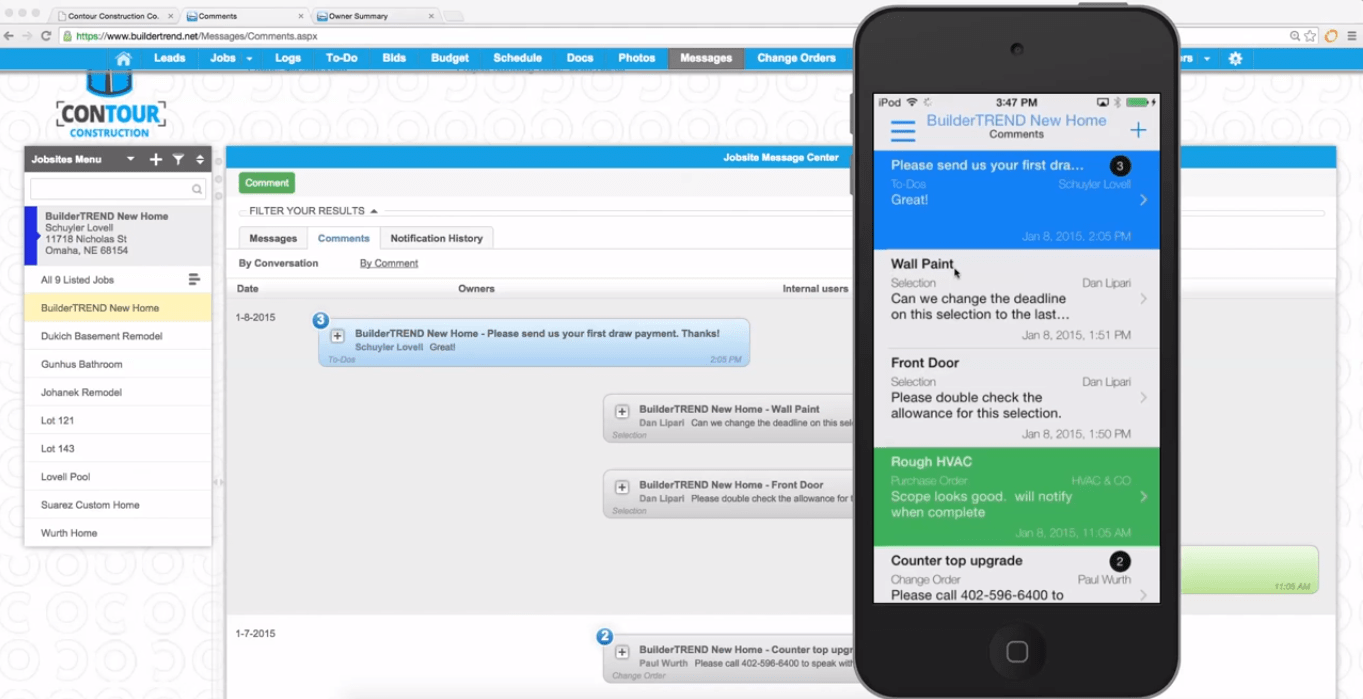1363x699 pixels.
Task: Open the Jobsites Menu dropdown arrow
Action: coord(130,159)
